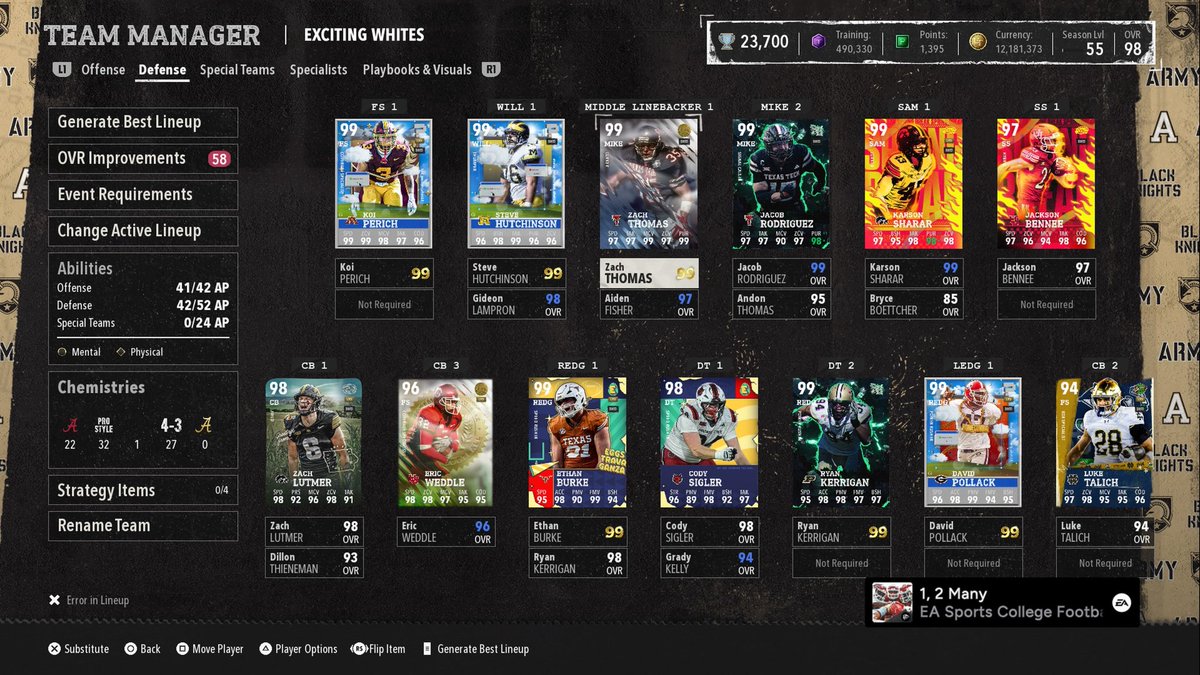Select the Pro Style chemistry
The width and height of the screenshot is (1200, 675).
click(x=103, y=424)
